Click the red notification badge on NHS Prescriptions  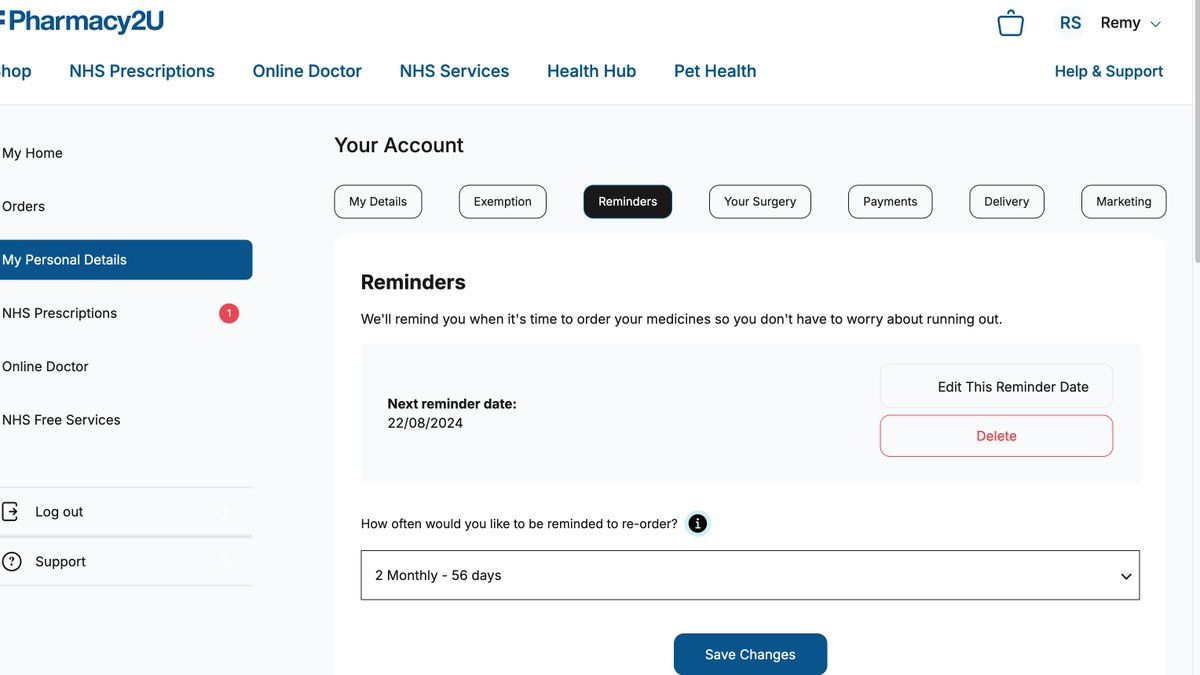[x=229, y=313]
